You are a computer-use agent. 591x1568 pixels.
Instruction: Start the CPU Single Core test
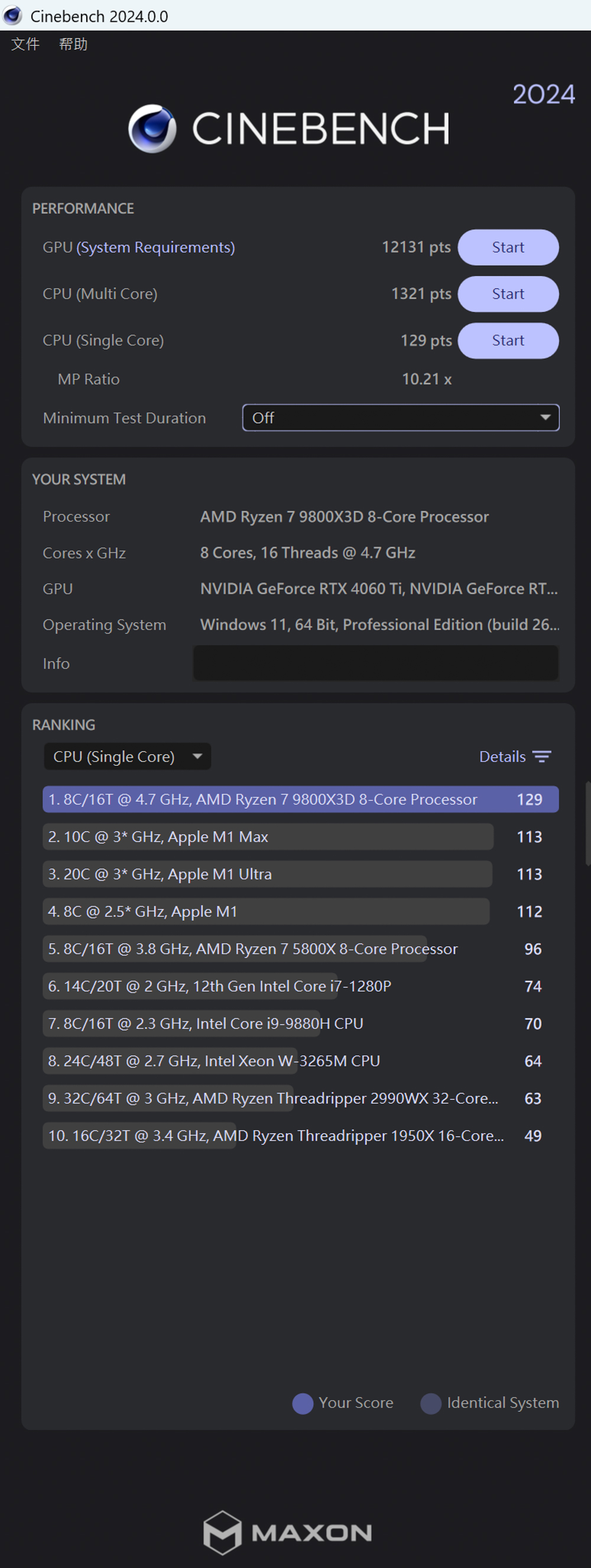point(508,340)
